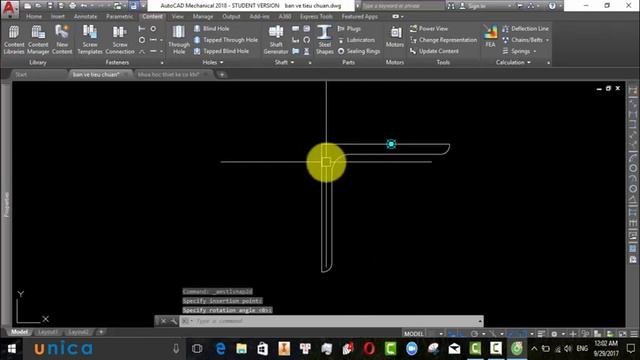Insert Sealing Rings part
Image resolution: width=640 pixels, height=360 pixels.
point(359,51)
